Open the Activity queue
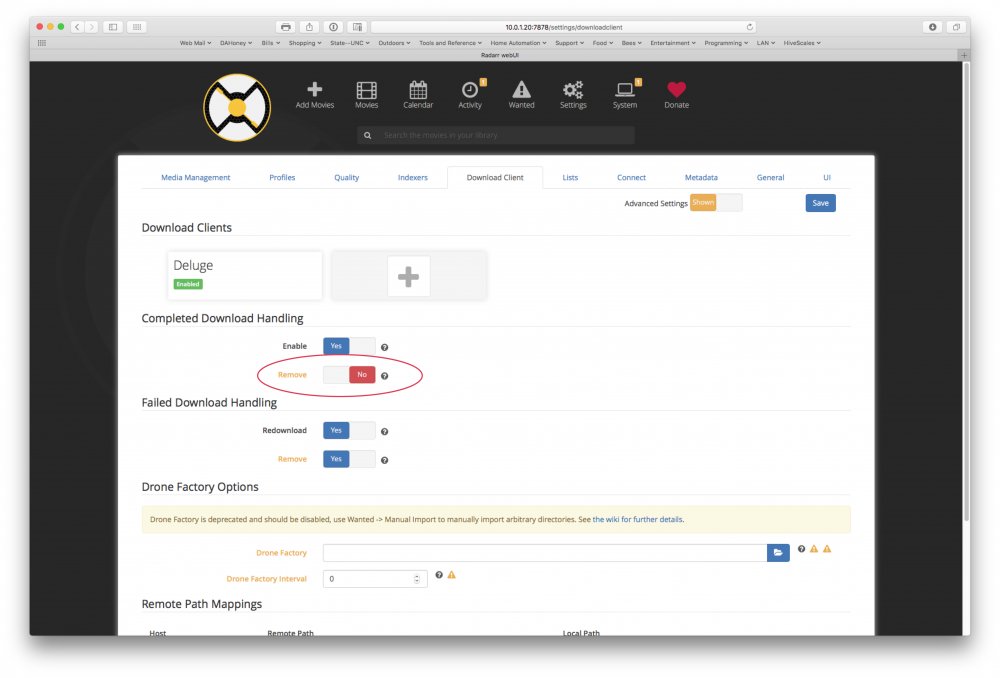Viewport: 1000px width, 678px height. [470, 95]
